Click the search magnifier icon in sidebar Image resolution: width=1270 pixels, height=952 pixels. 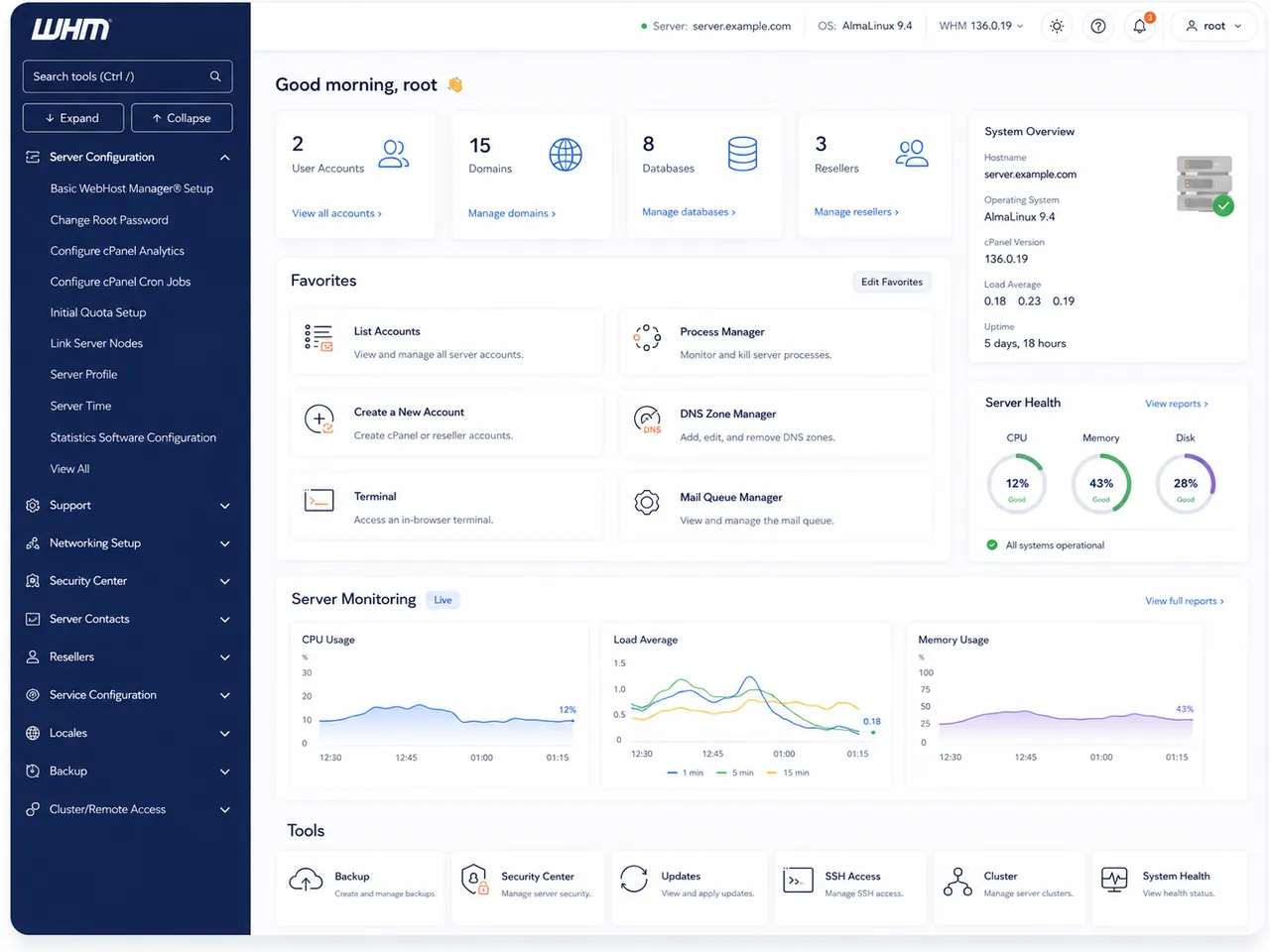tap(215, 76)
